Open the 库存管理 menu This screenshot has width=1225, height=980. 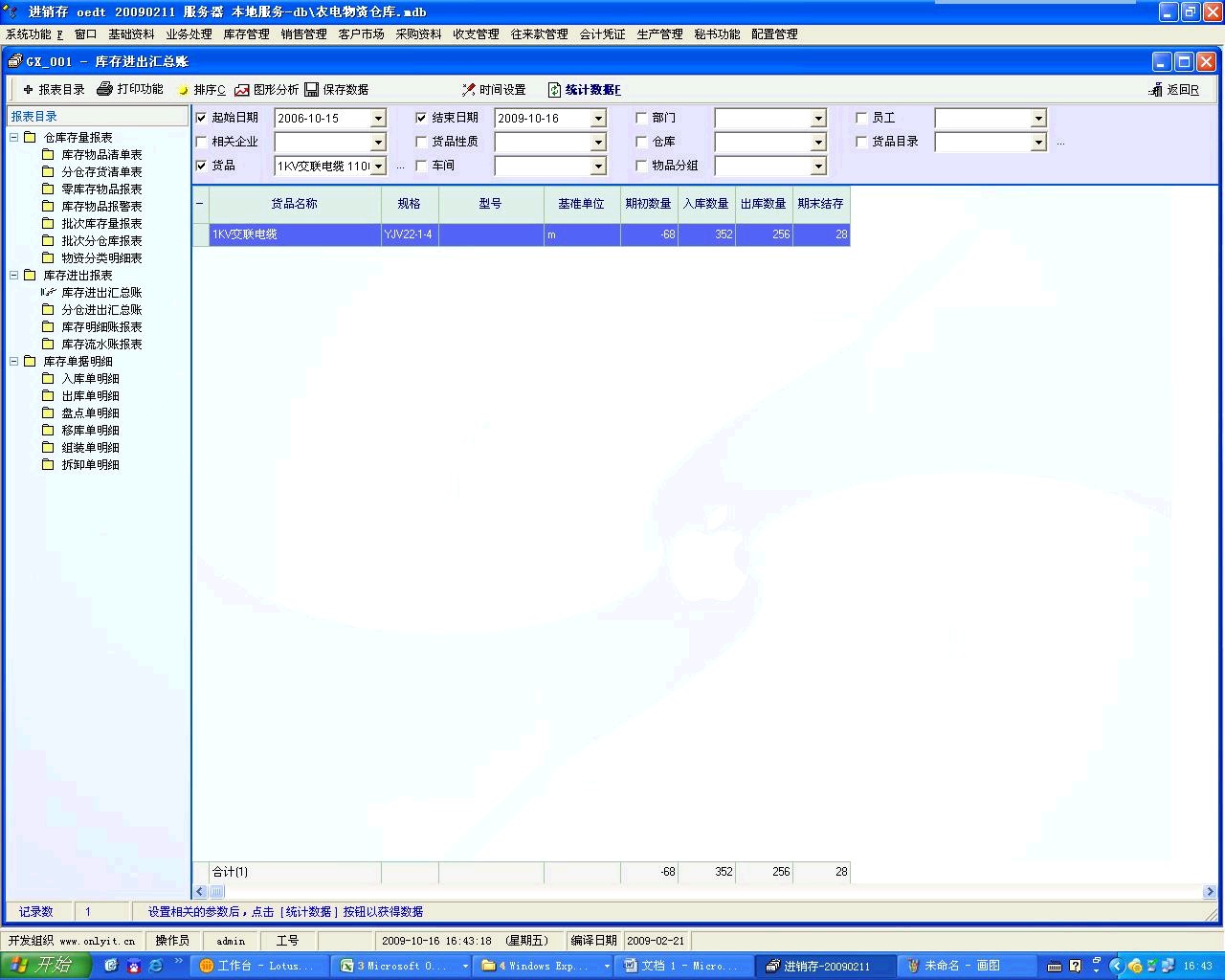(x=246, y=34)
